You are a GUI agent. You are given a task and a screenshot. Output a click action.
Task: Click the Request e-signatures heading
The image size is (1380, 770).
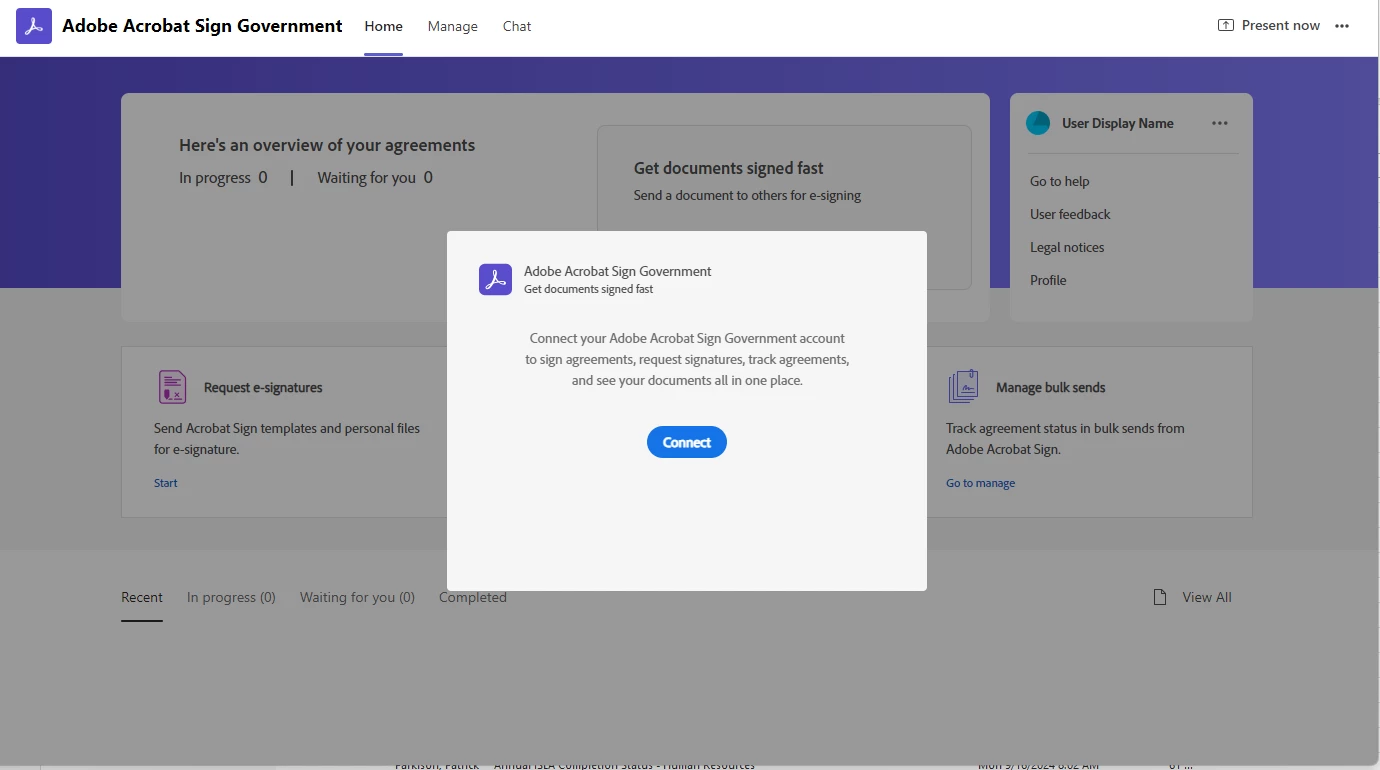[x=263, y=387]
